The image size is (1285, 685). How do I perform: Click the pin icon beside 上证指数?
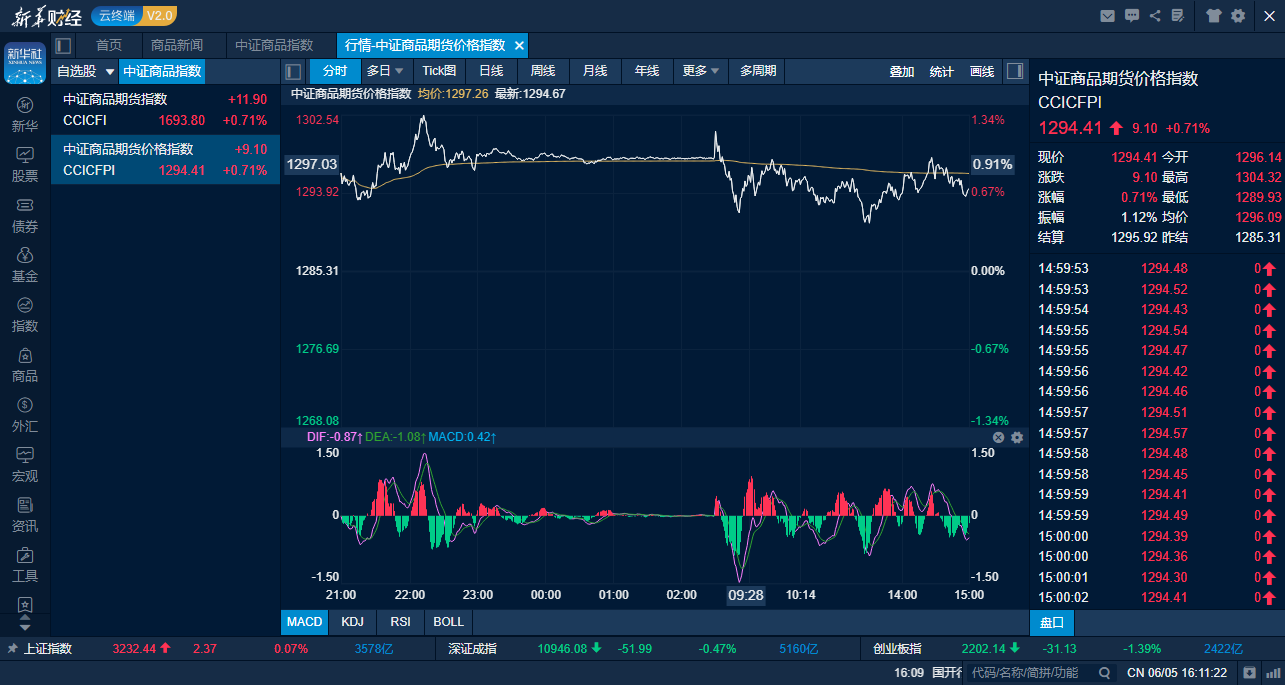tap(12, 648)
